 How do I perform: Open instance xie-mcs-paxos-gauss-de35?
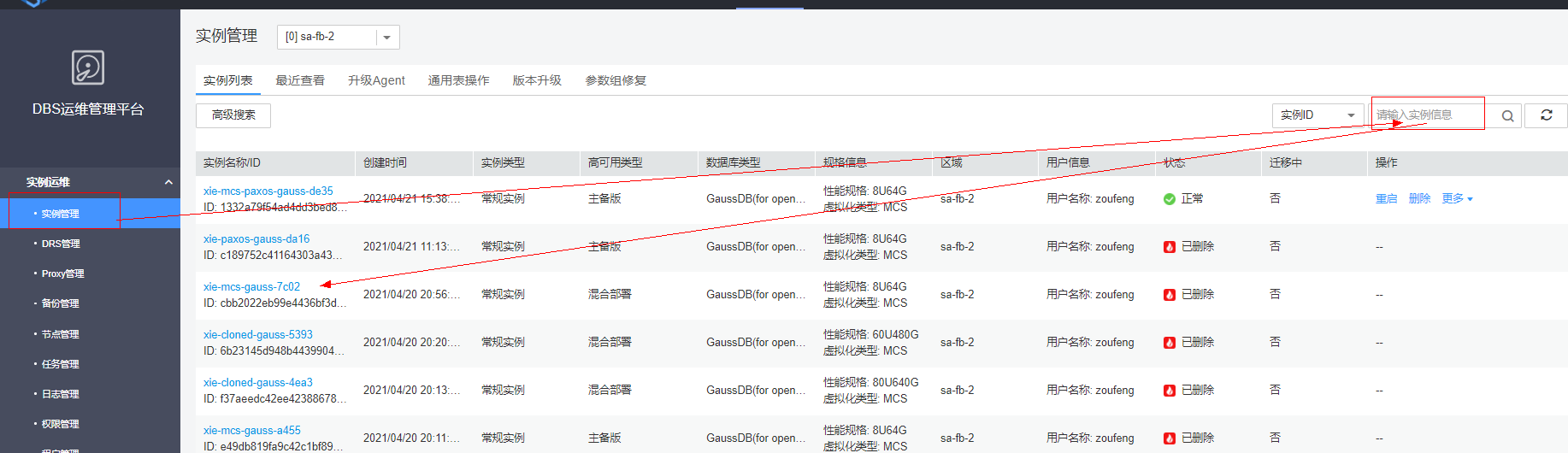tap(268, 191)
